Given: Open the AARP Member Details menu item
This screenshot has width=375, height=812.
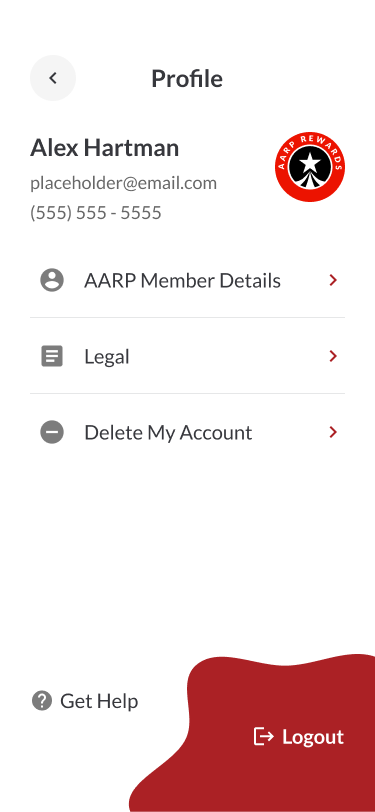Looking at the screenshot, I should (188, 280).
